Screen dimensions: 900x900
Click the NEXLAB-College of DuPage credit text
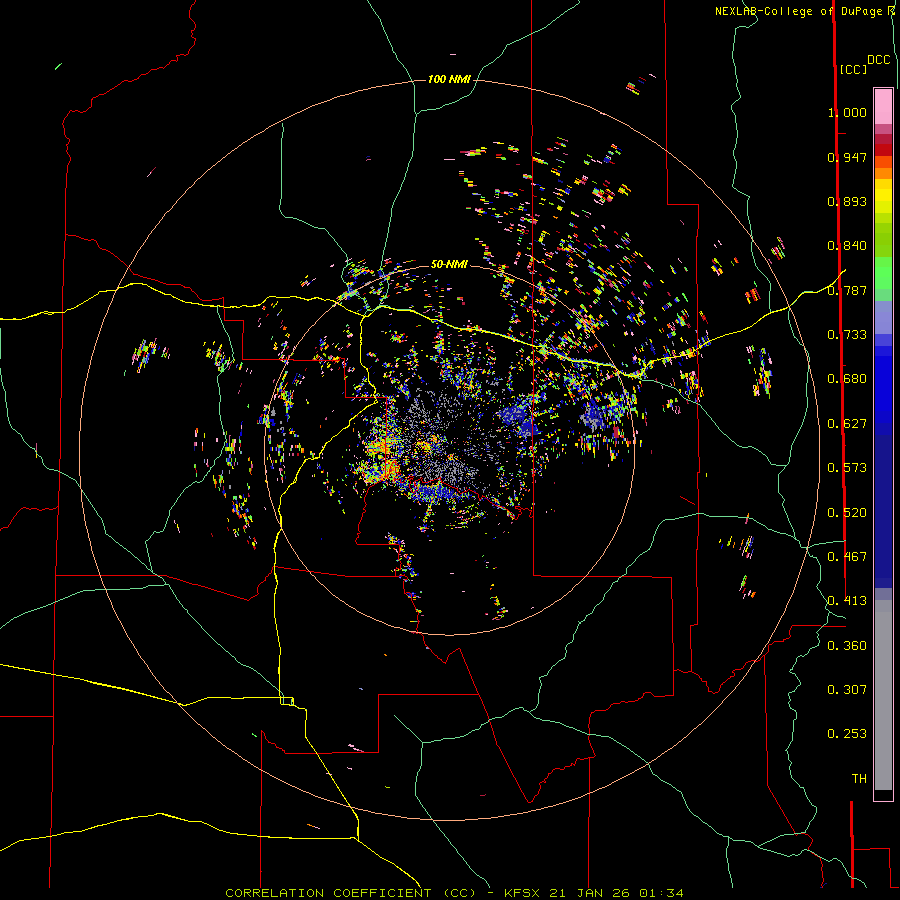pyautogui.click(x=798, y=11)
